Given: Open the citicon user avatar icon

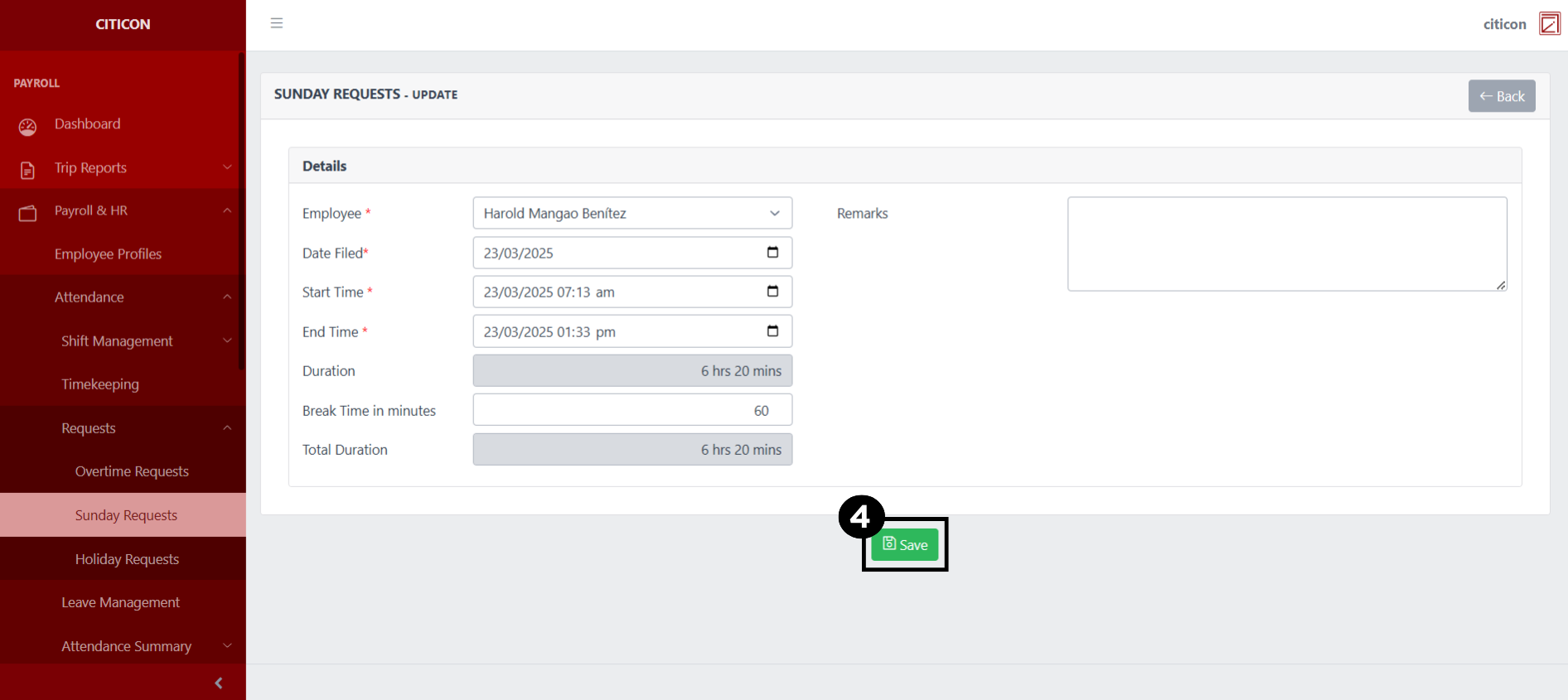Looking at the screenshot, I should coord(1549,24).
